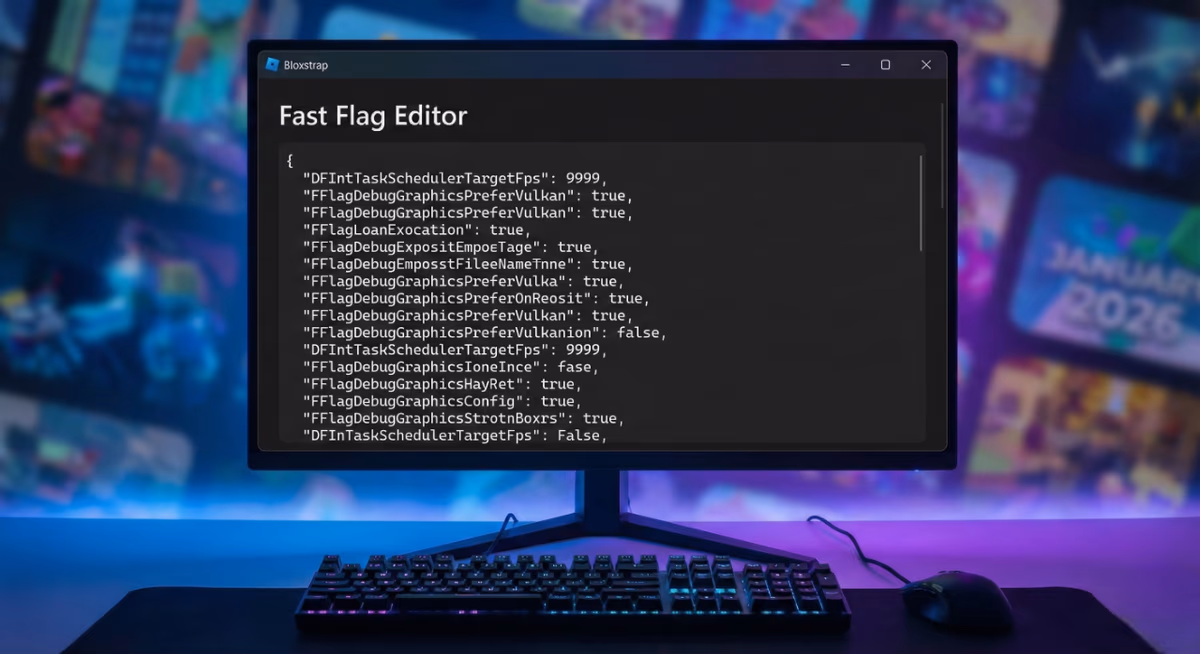Screen dimensions: 1200x654
Task: Close the Bloxstrap window
Action: (x=925, y=65)
